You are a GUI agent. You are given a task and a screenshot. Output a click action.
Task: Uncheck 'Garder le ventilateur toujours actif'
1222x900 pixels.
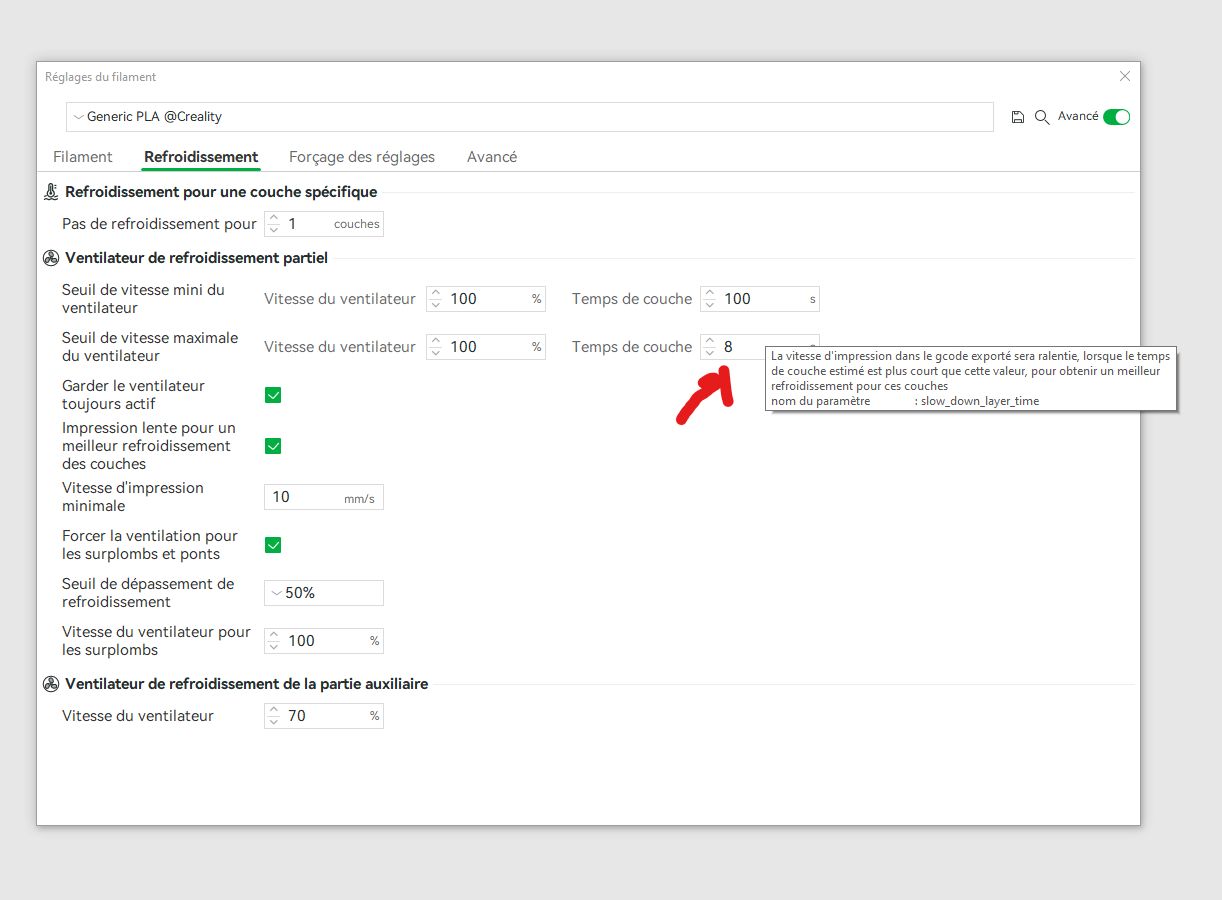point(273,395)
